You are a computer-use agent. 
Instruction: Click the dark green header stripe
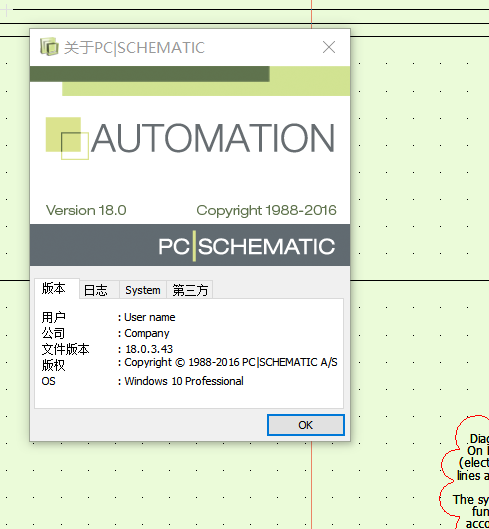pos(150,74)
